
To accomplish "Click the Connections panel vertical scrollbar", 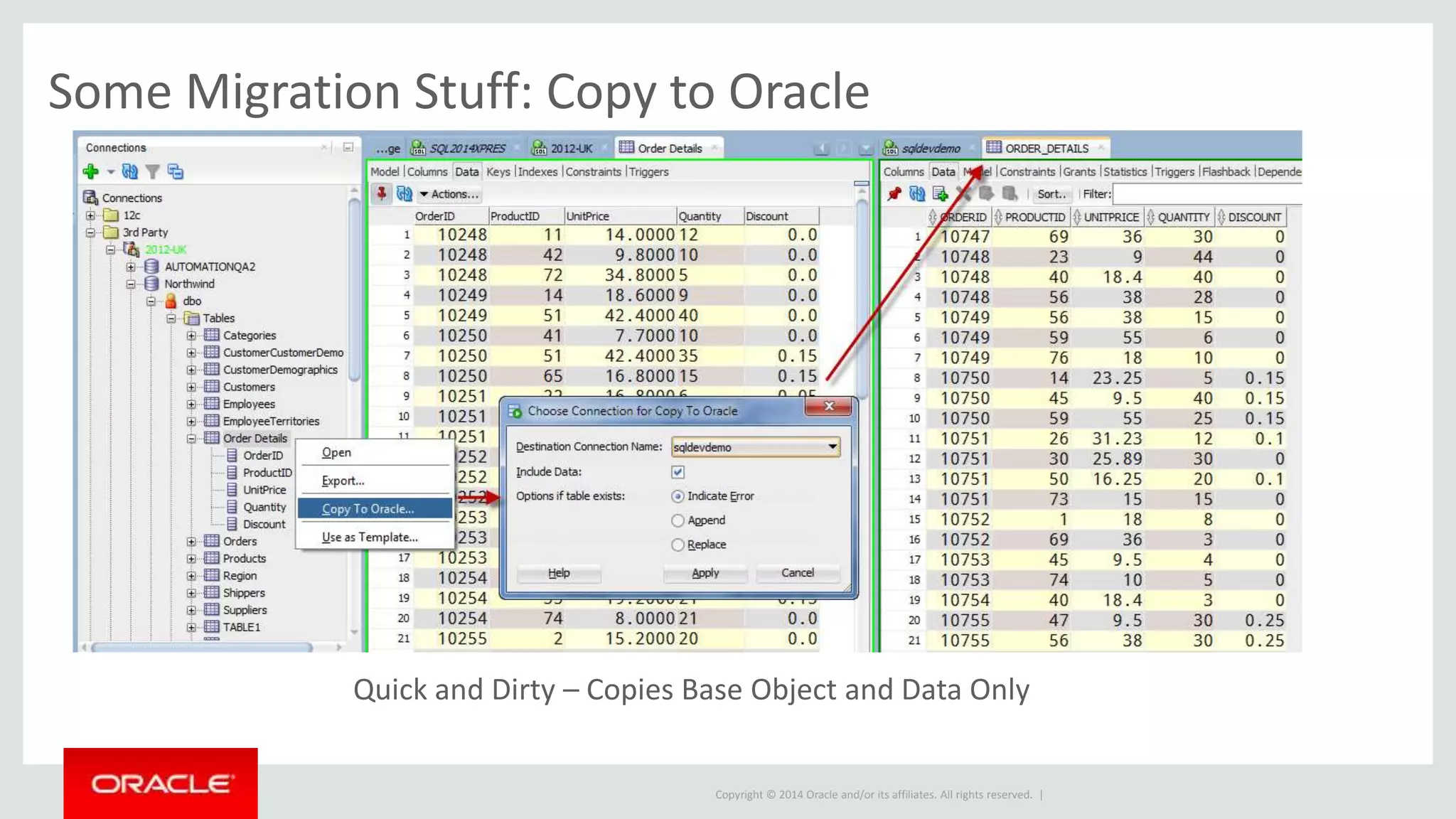I will pyautogui.click(x=354, y=291).
